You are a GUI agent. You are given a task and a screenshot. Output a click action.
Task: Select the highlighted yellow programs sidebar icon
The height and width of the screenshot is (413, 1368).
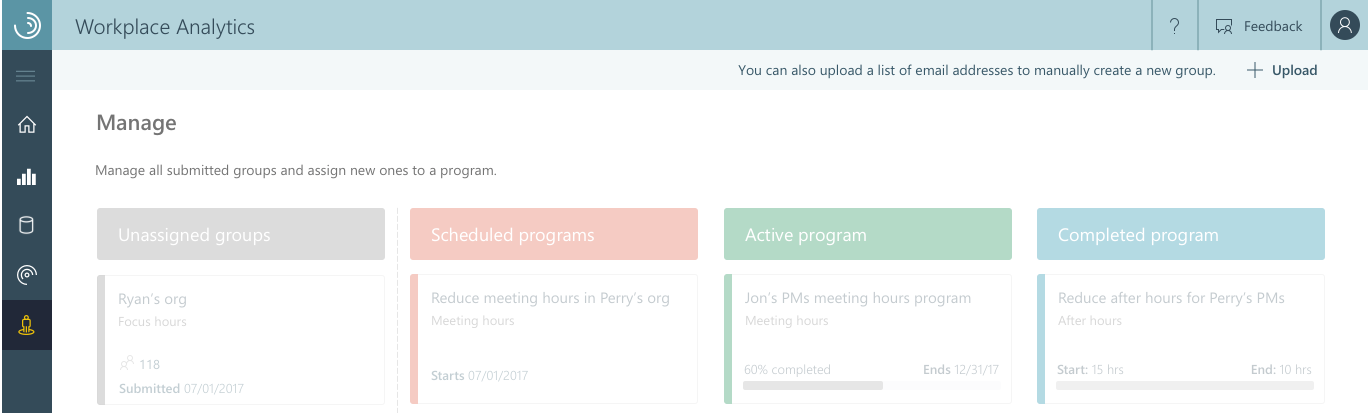click(26, 326)
